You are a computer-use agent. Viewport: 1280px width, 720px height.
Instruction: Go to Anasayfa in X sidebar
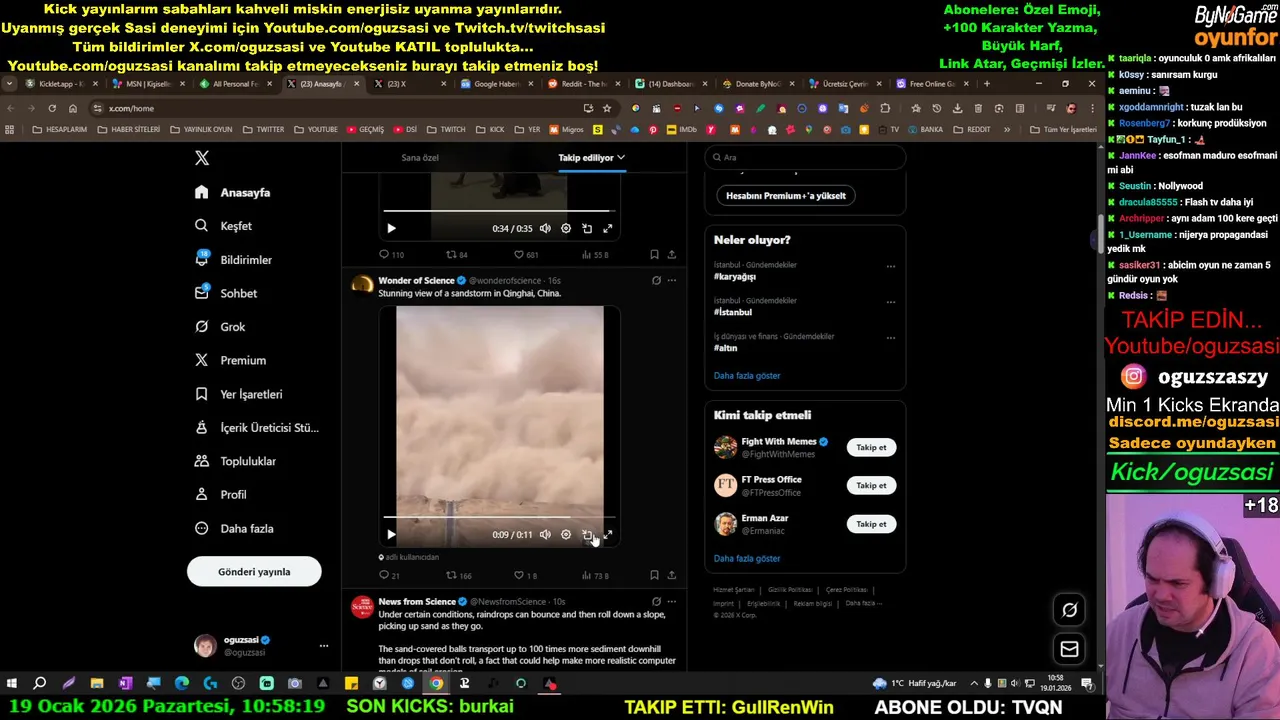click(x=232, y=192)
